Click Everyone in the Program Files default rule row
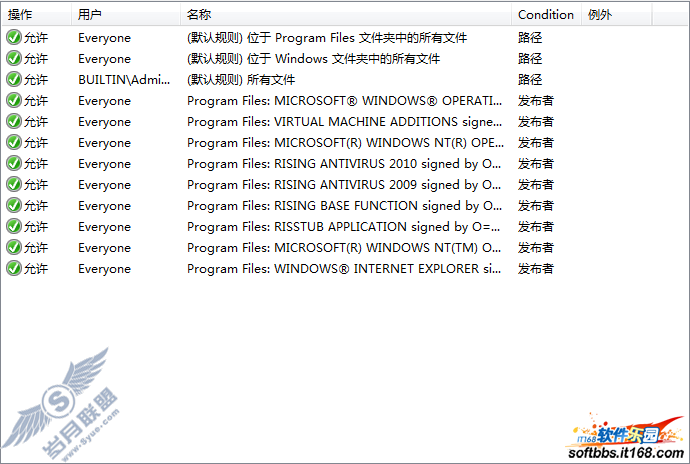The image size is (690, 464). click(x=104, y=38)
